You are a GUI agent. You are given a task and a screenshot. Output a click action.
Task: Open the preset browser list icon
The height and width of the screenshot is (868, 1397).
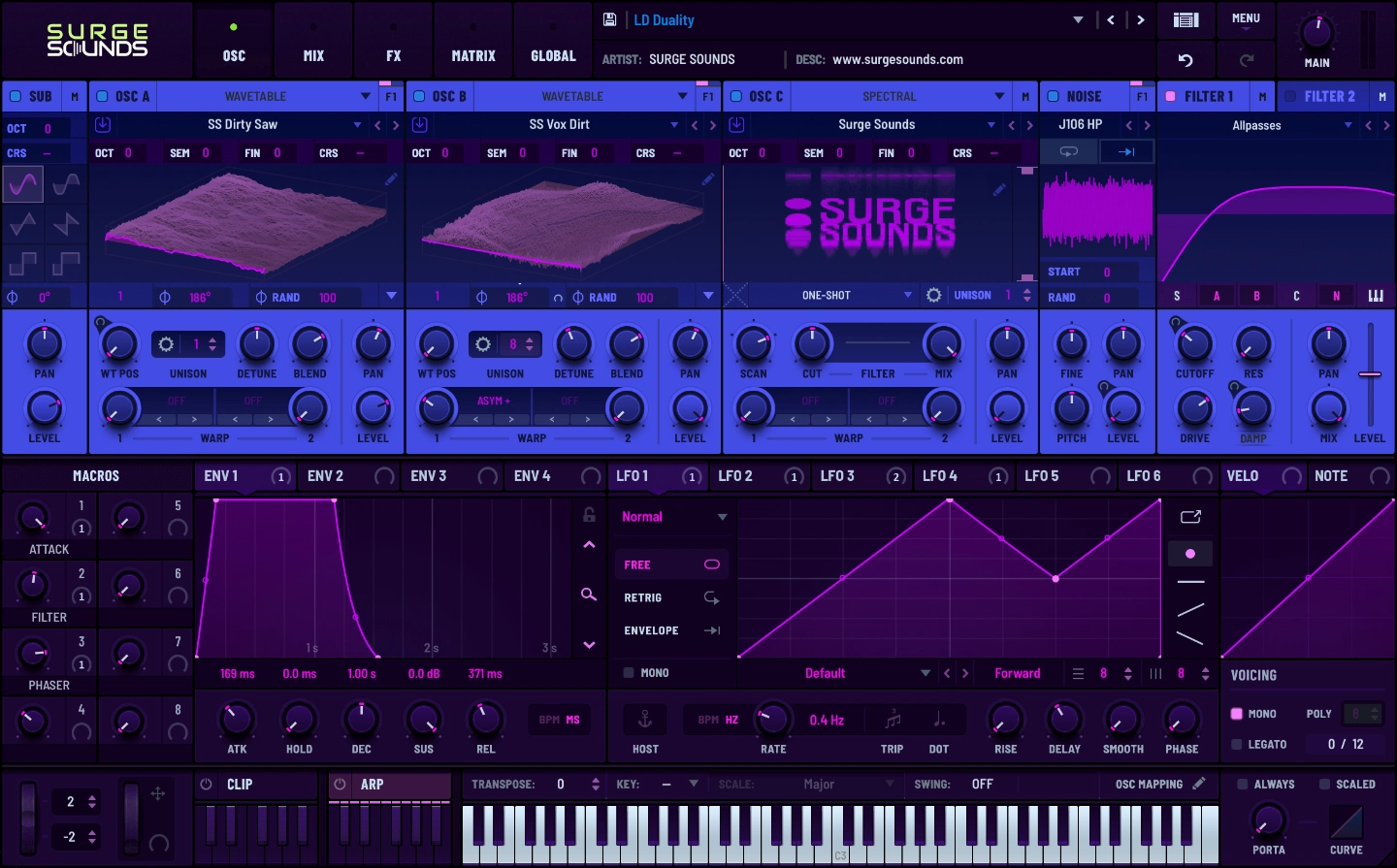(1186, 19)
